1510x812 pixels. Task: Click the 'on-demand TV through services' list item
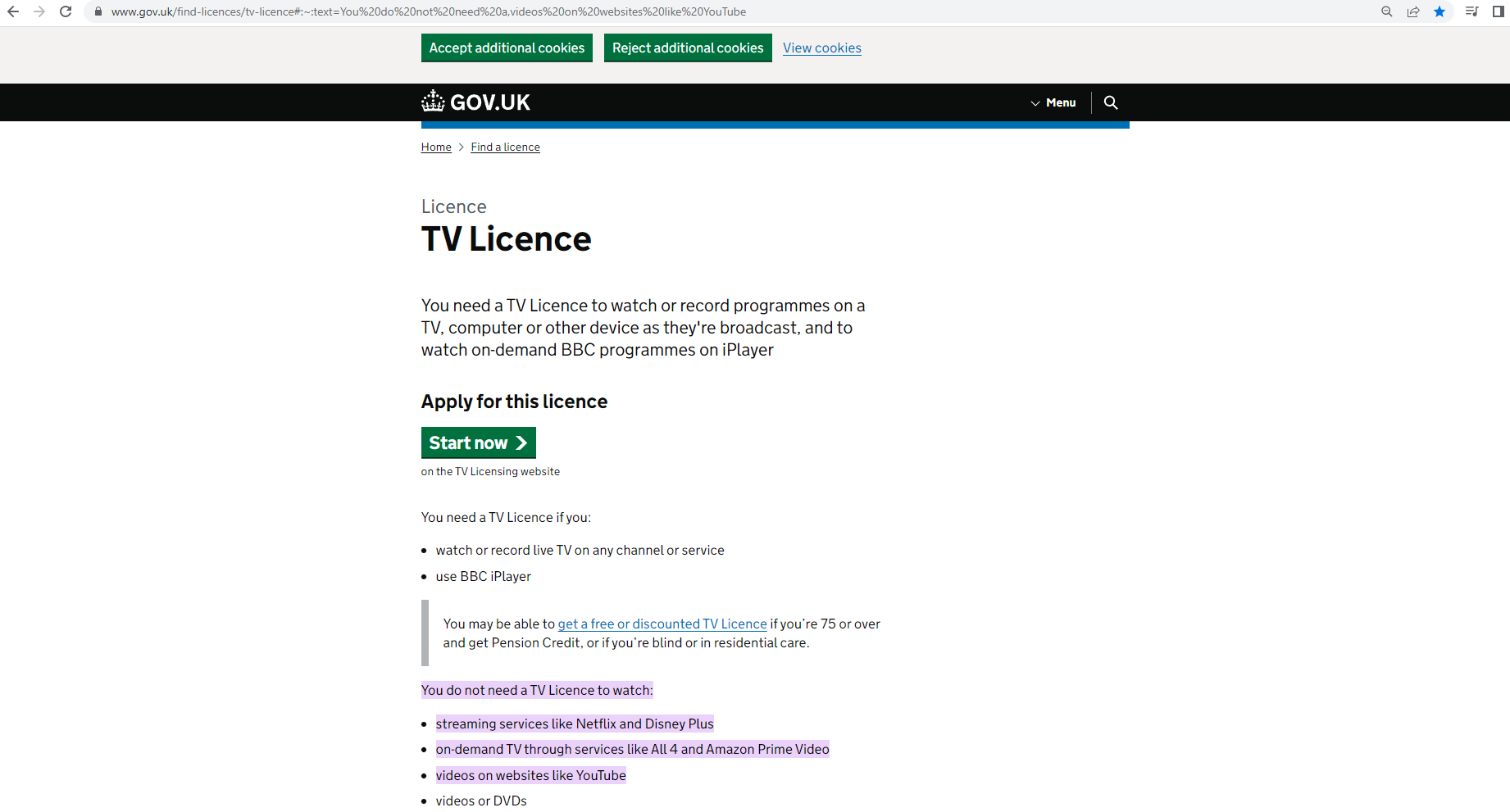click(x=633, y=749)
